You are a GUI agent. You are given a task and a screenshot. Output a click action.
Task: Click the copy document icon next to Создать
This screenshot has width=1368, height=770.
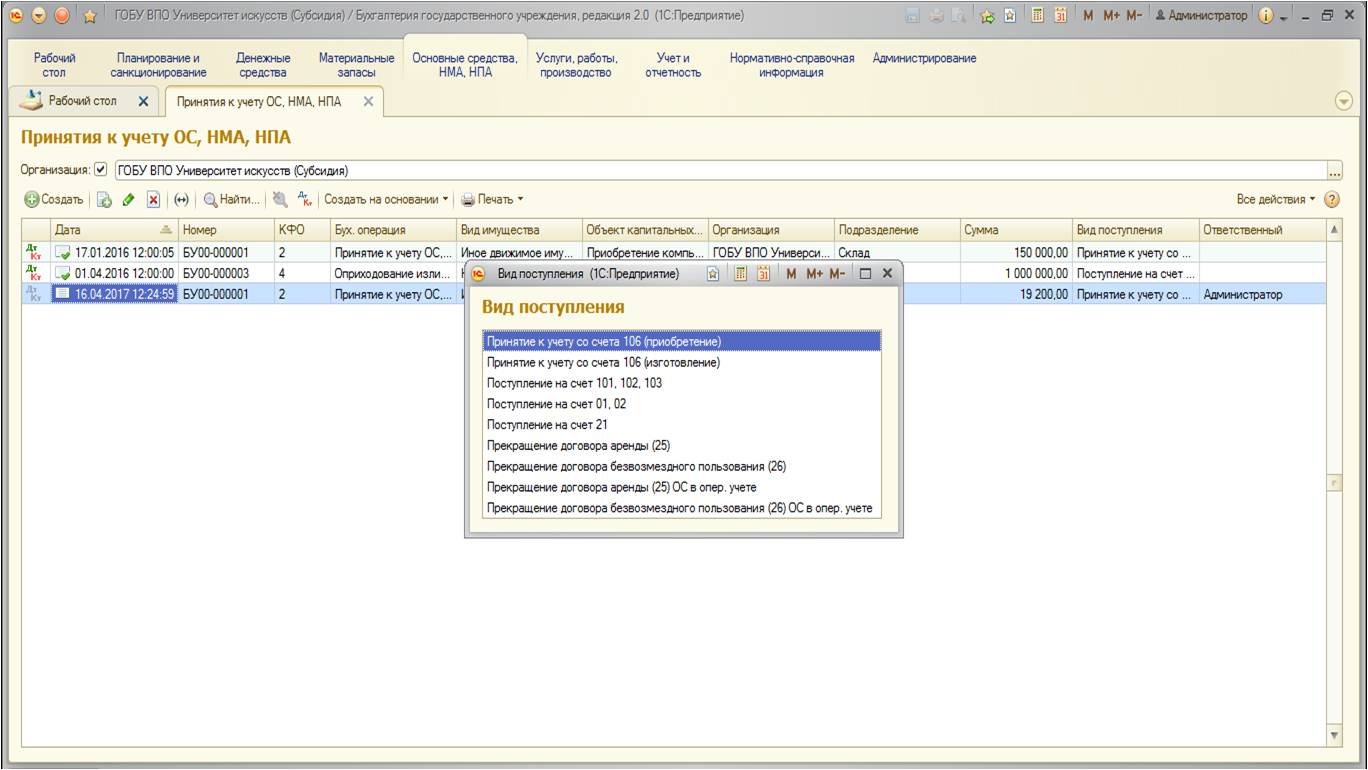(x=104, y=200)
